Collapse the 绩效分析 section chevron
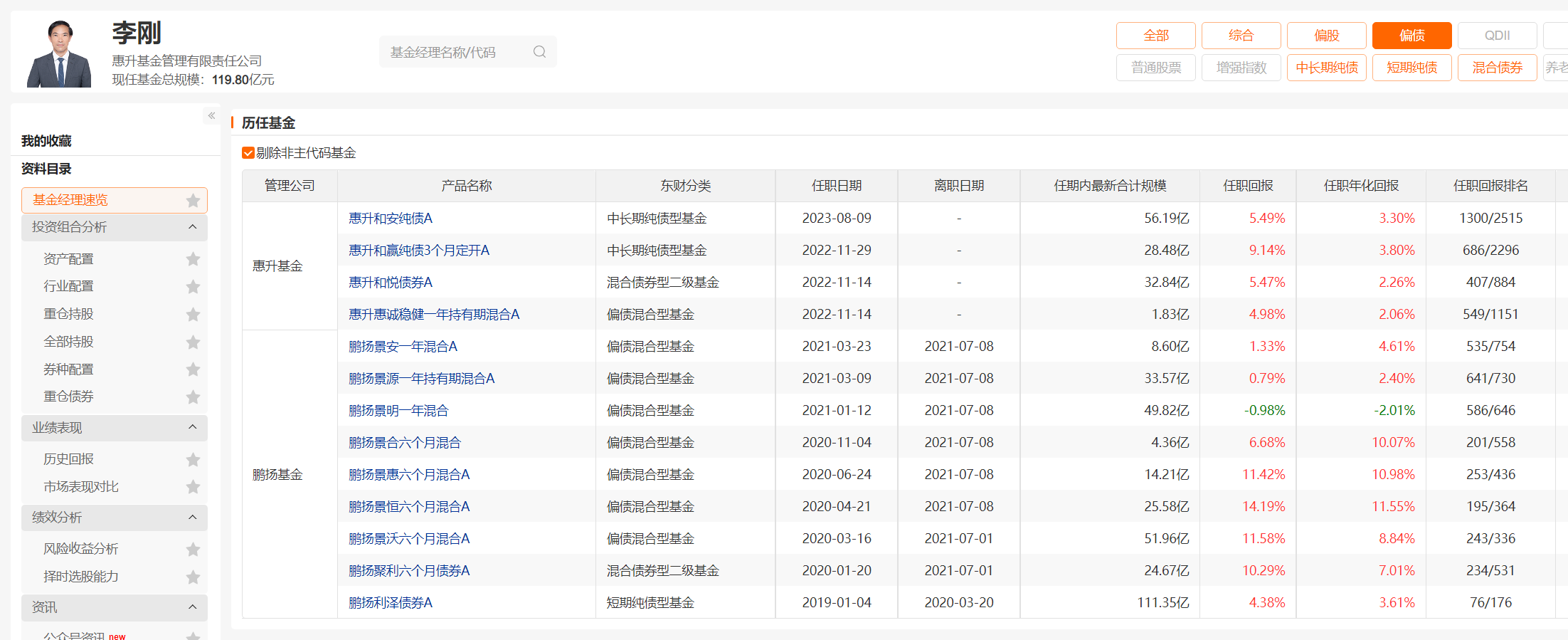1568x640 pixels. click(x=192, y=518)
